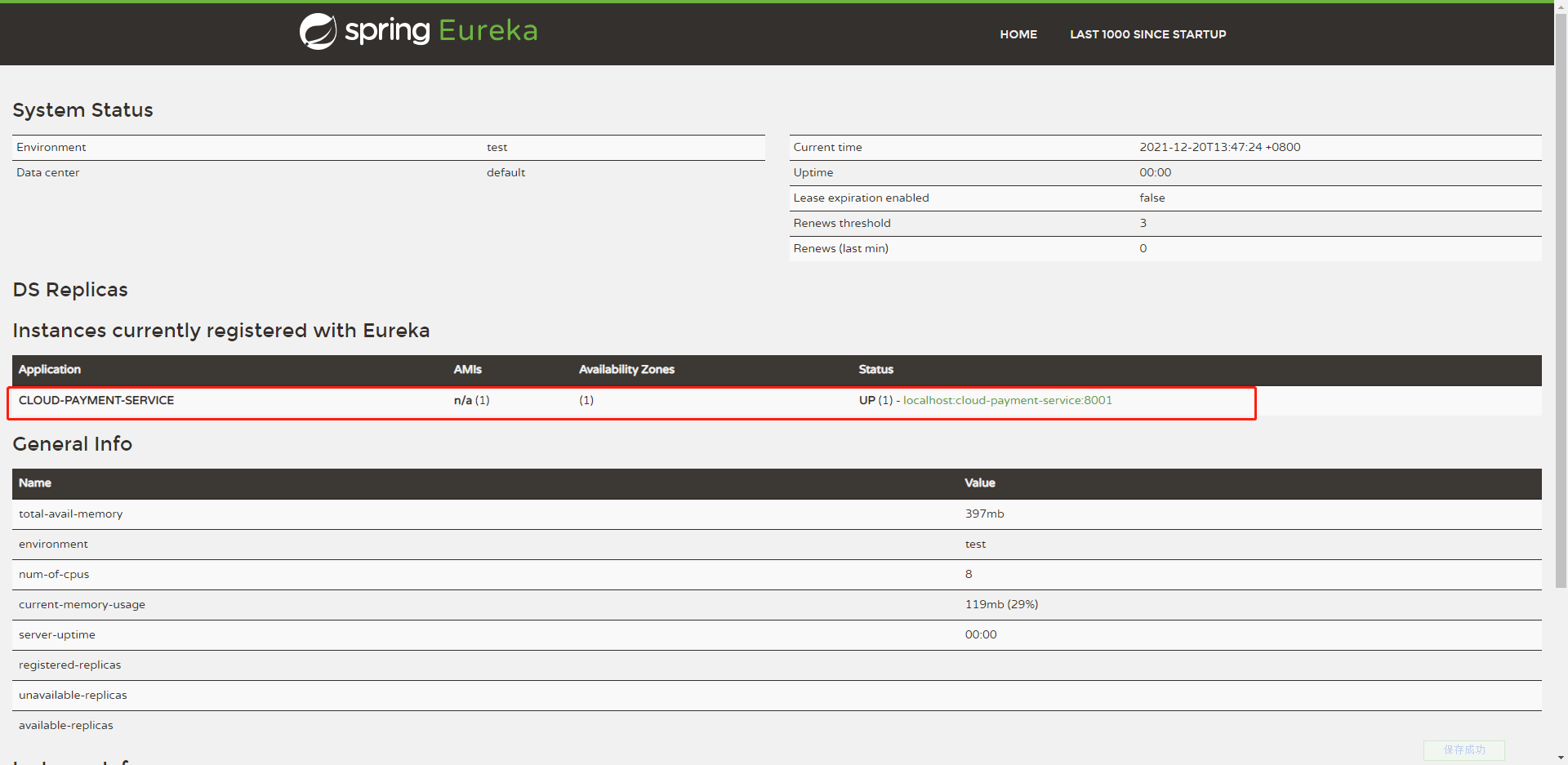This screenshot has height=765, width=1568.
Task: Select the num-of-cpus row name
Action: click(54, 574)
